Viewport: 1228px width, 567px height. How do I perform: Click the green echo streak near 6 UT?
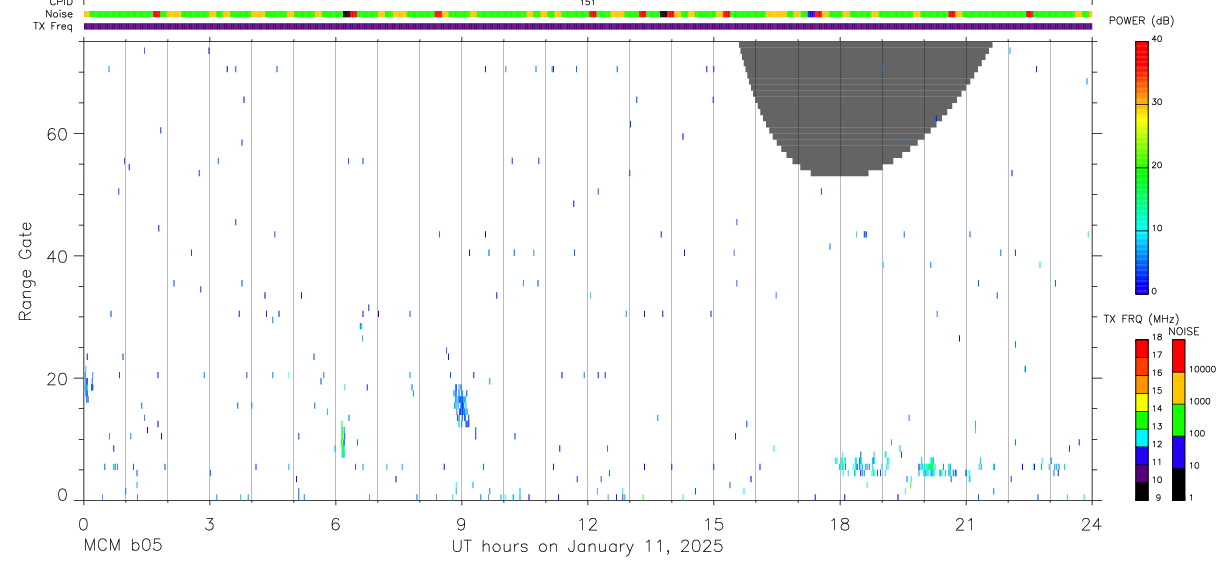coord(343,439)
